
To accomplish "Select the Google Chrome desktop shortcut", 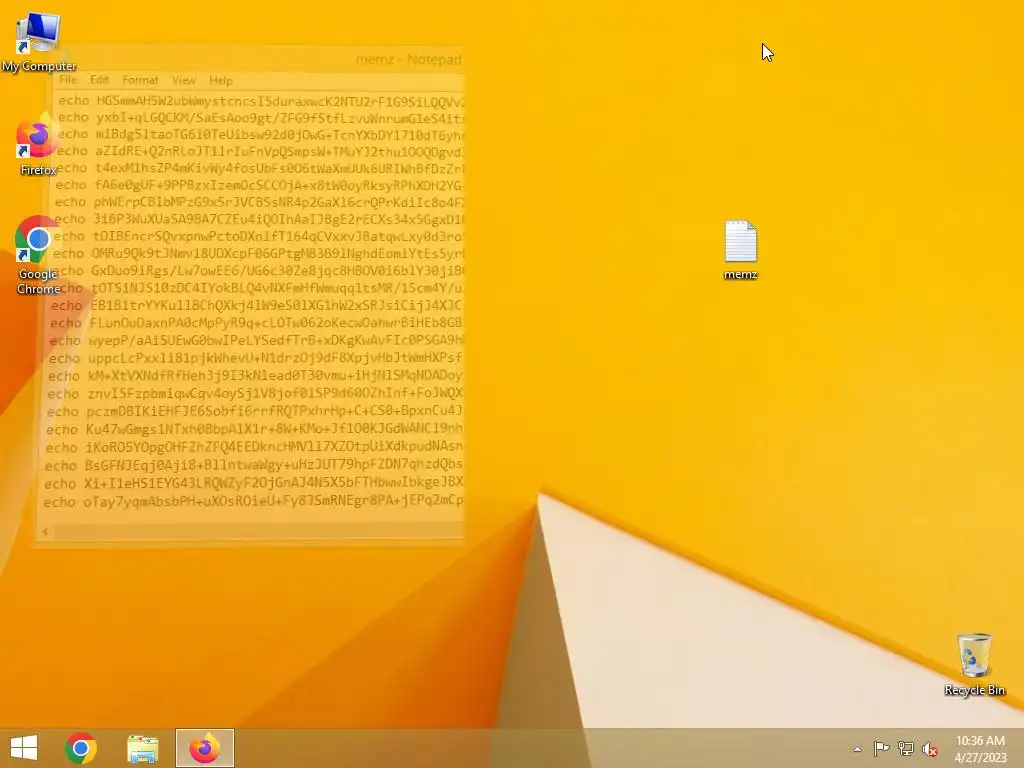I will tap(38, 255).
